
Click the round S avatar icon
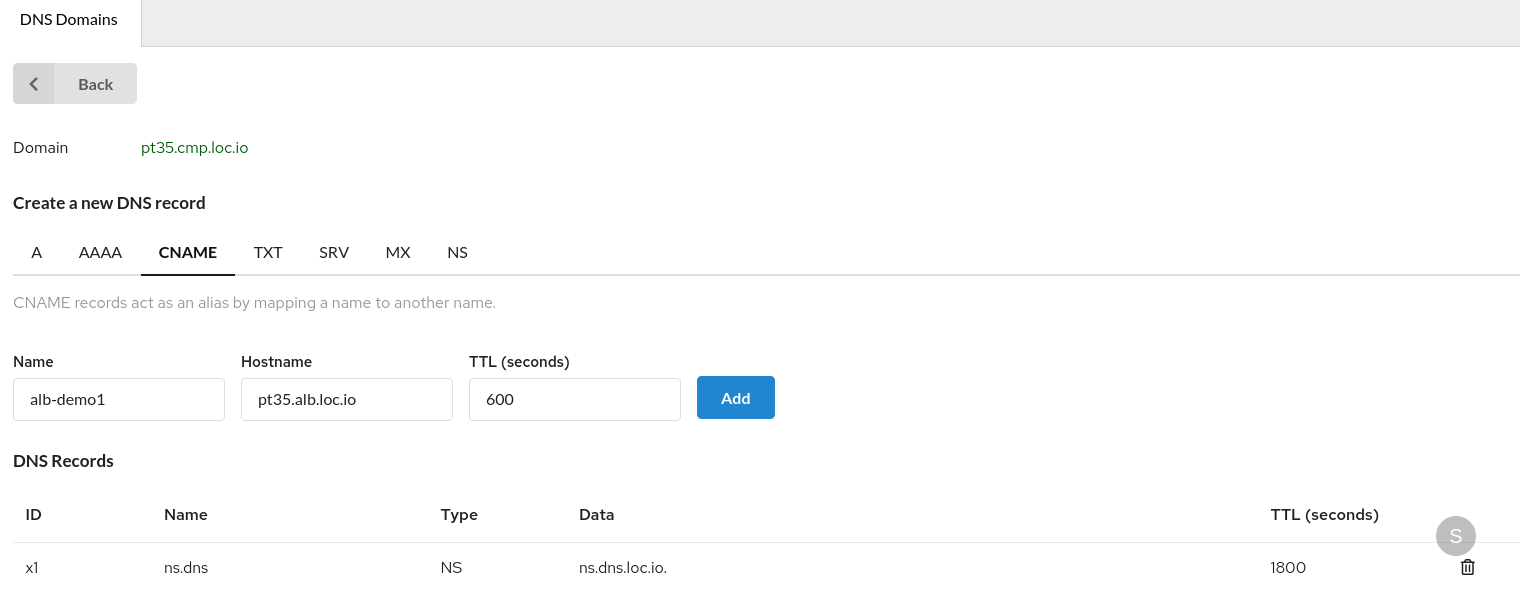[x=1455, y=536]
